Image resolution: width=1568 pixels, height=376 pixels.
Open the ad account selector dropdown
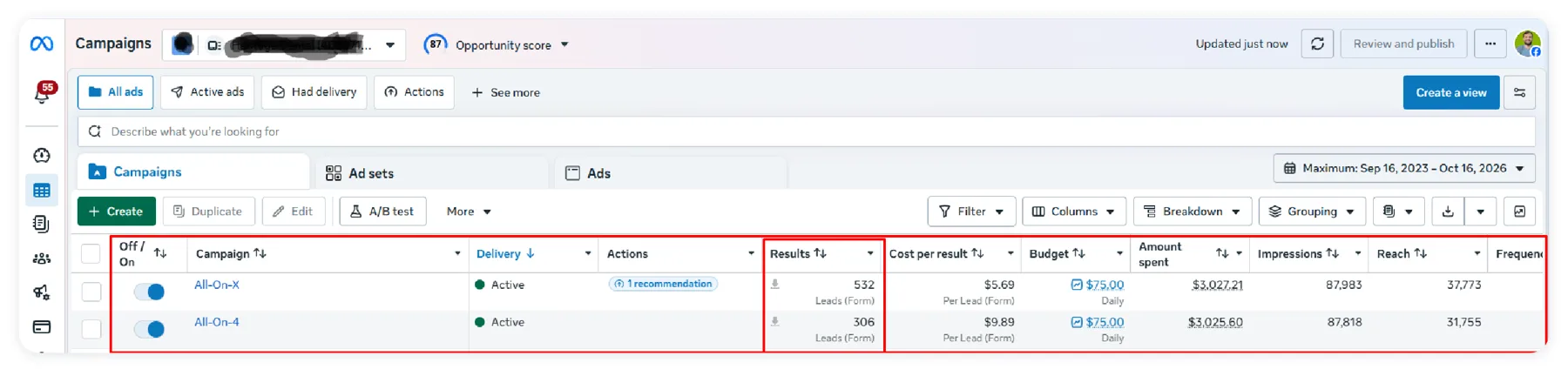coord(284,44)
